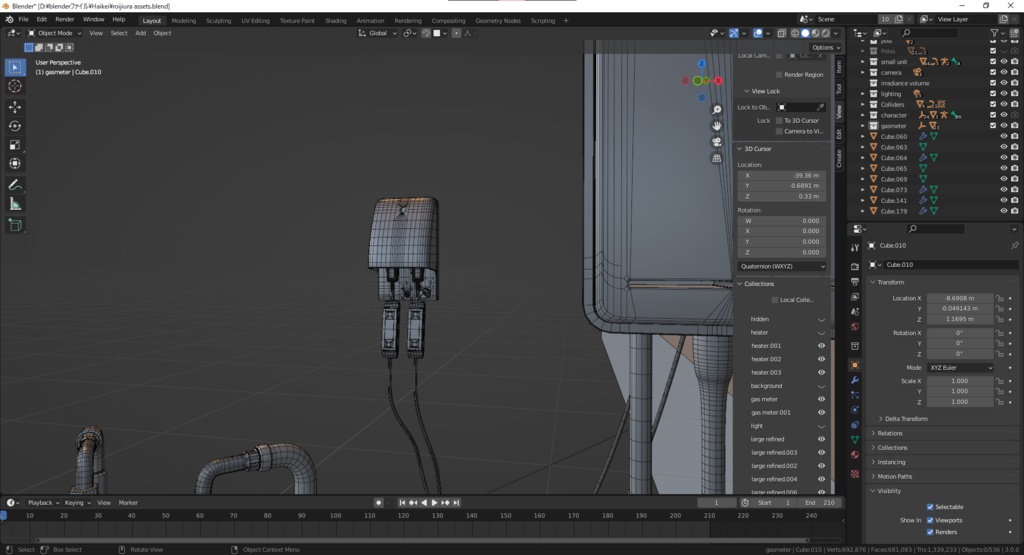The height and width of the screenshot is (555, 1024).
Task: Click the 3D Cursor Location X field
Action: point(782,175)
